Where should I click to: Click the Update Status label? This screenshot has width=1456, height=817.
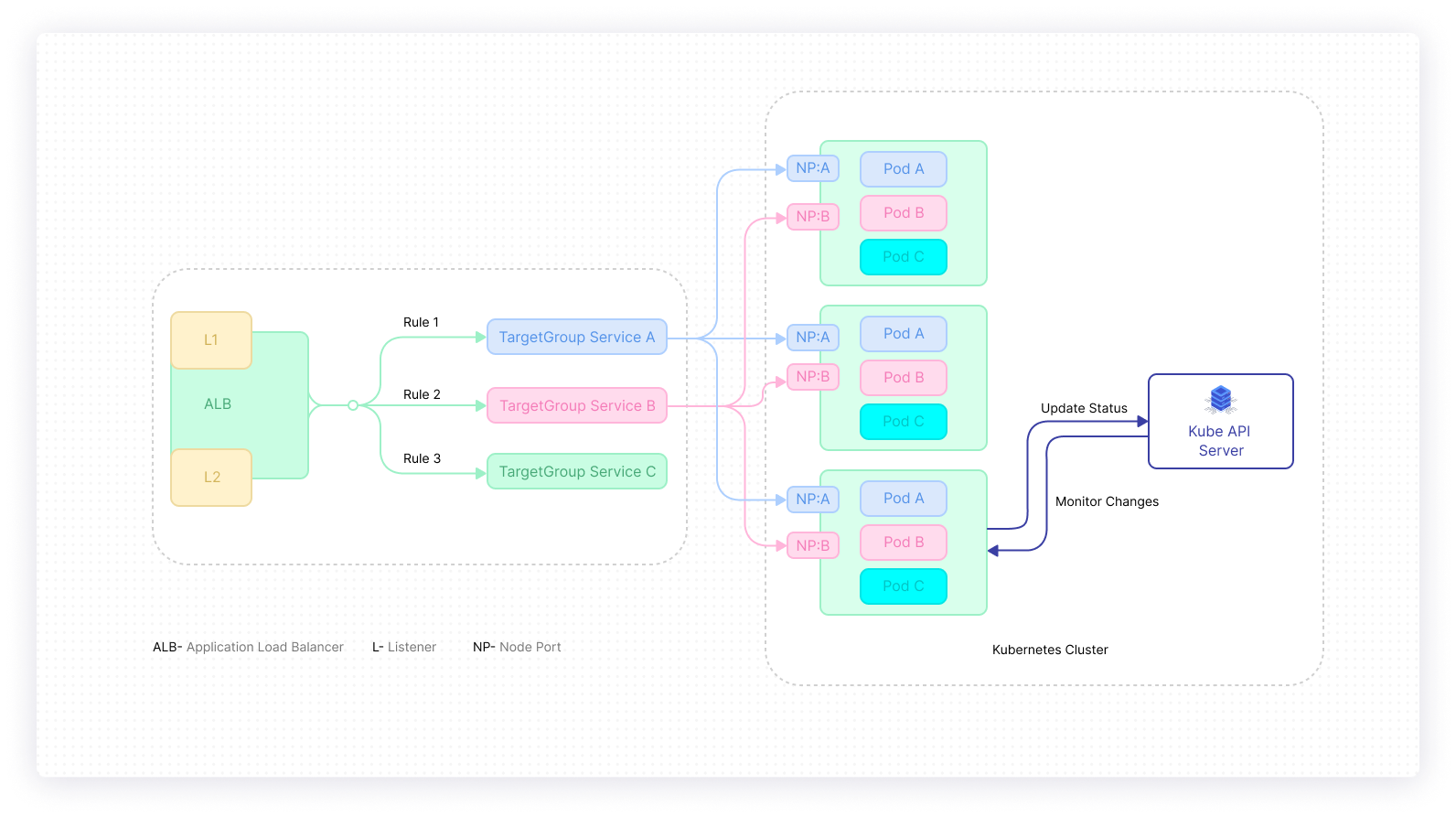point(1084,408)
